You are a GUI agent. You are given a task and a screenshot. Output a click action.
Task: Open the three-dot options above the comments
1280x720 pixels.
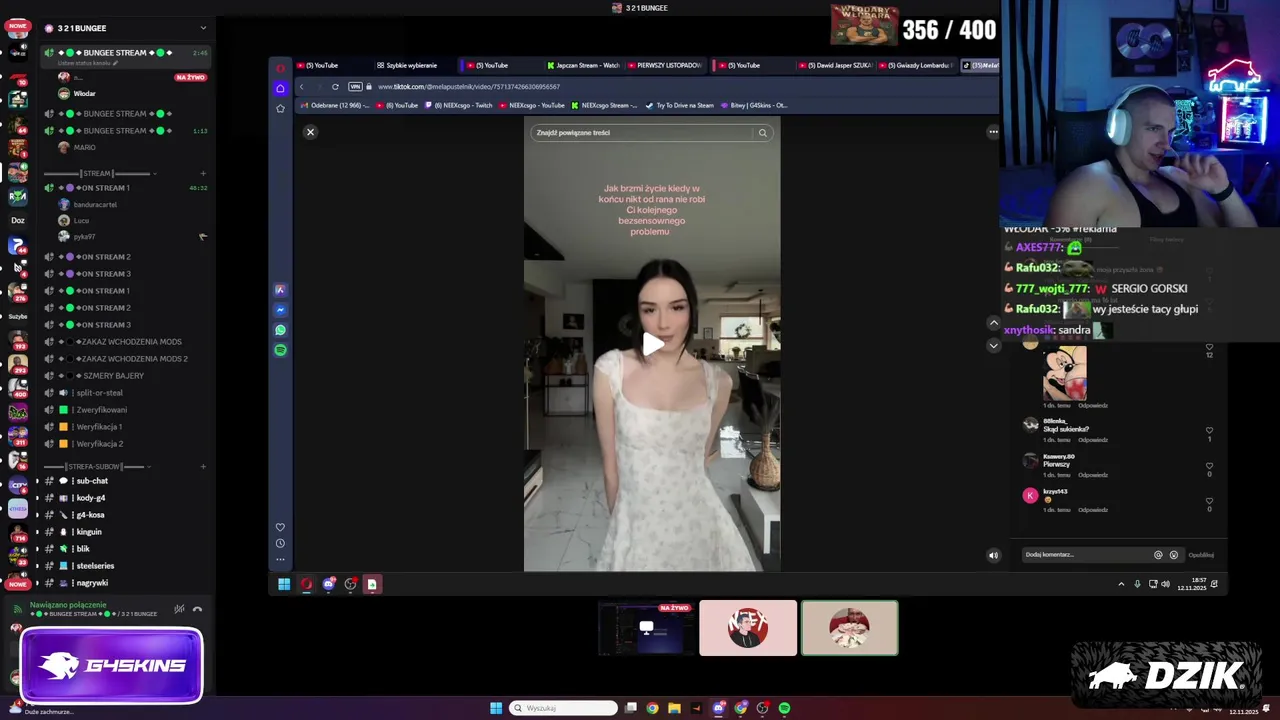[993, 132]
